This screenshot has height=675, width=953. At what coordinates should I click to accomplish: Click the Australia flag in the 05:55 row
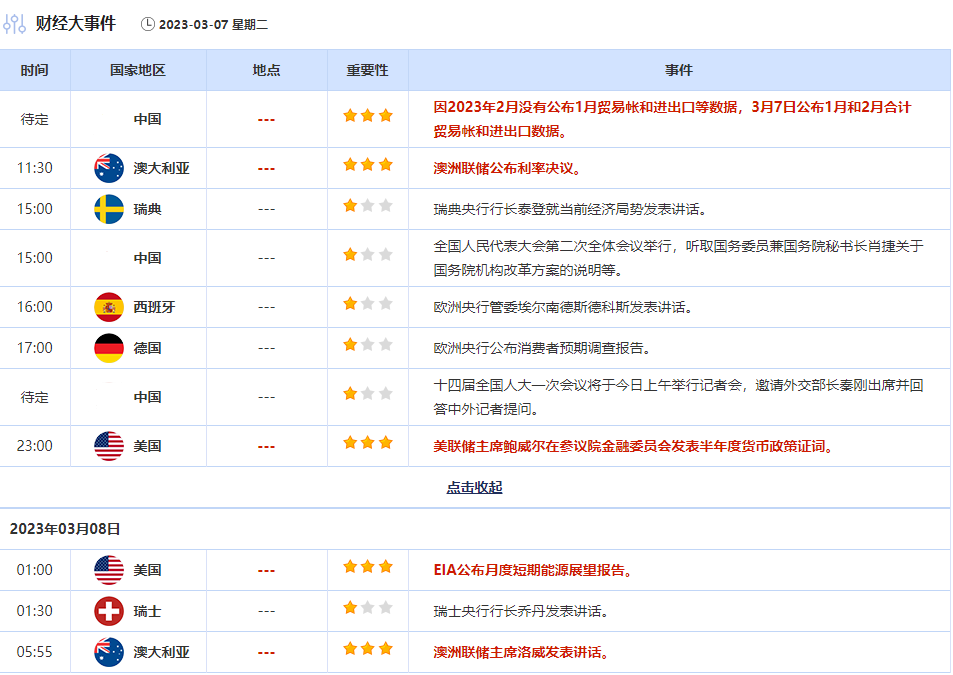[x=109, y=652]
